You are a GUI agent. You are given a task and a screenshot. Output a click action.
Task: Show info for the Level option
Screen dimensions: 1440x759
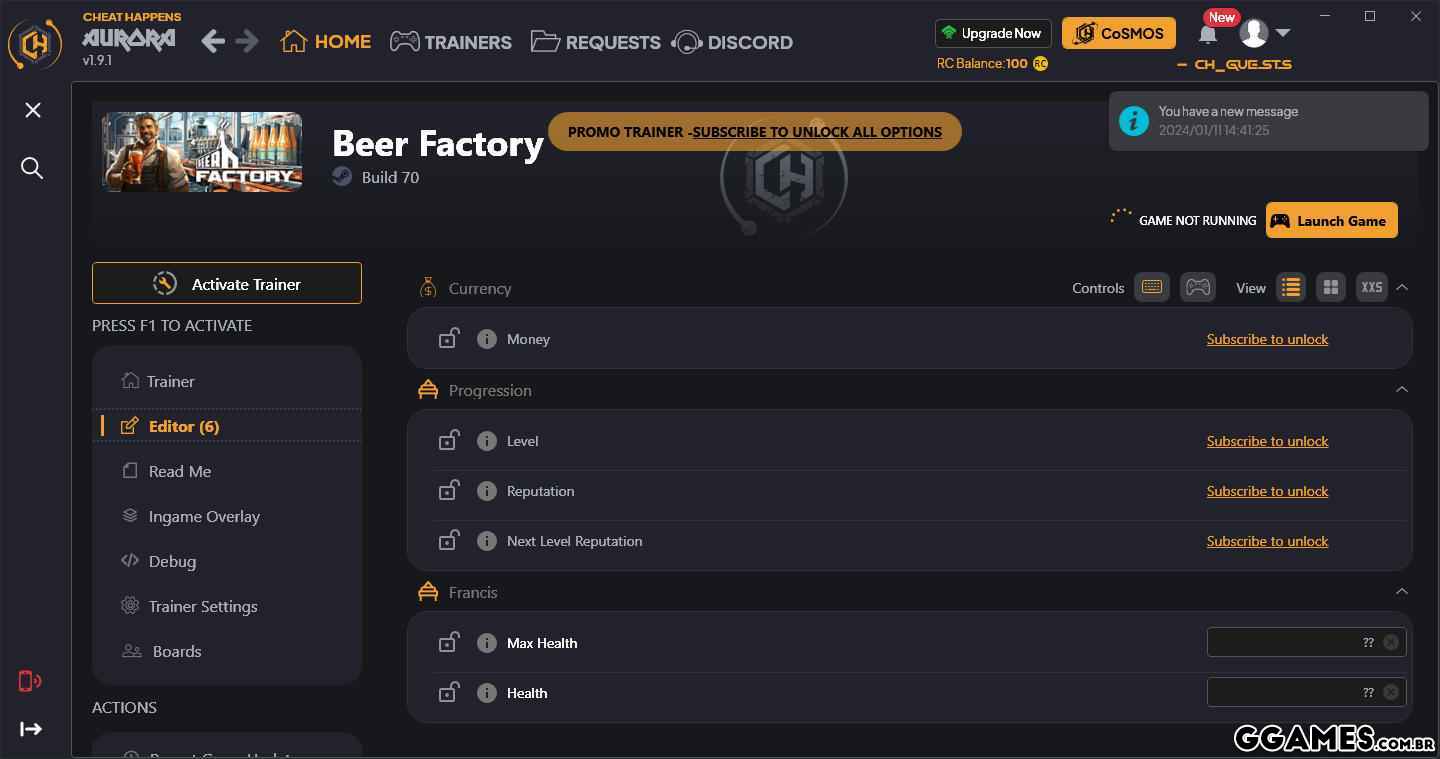pos(487,441)
